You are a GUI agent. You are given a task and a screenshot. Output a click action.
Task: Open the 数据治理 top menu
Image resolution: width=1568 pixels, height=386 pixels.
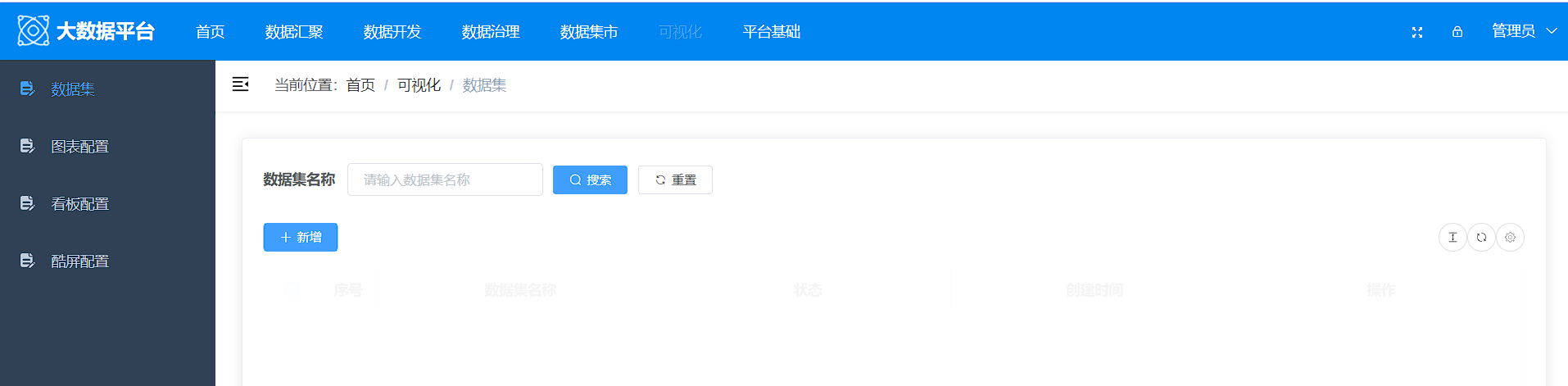pos(491,31)
